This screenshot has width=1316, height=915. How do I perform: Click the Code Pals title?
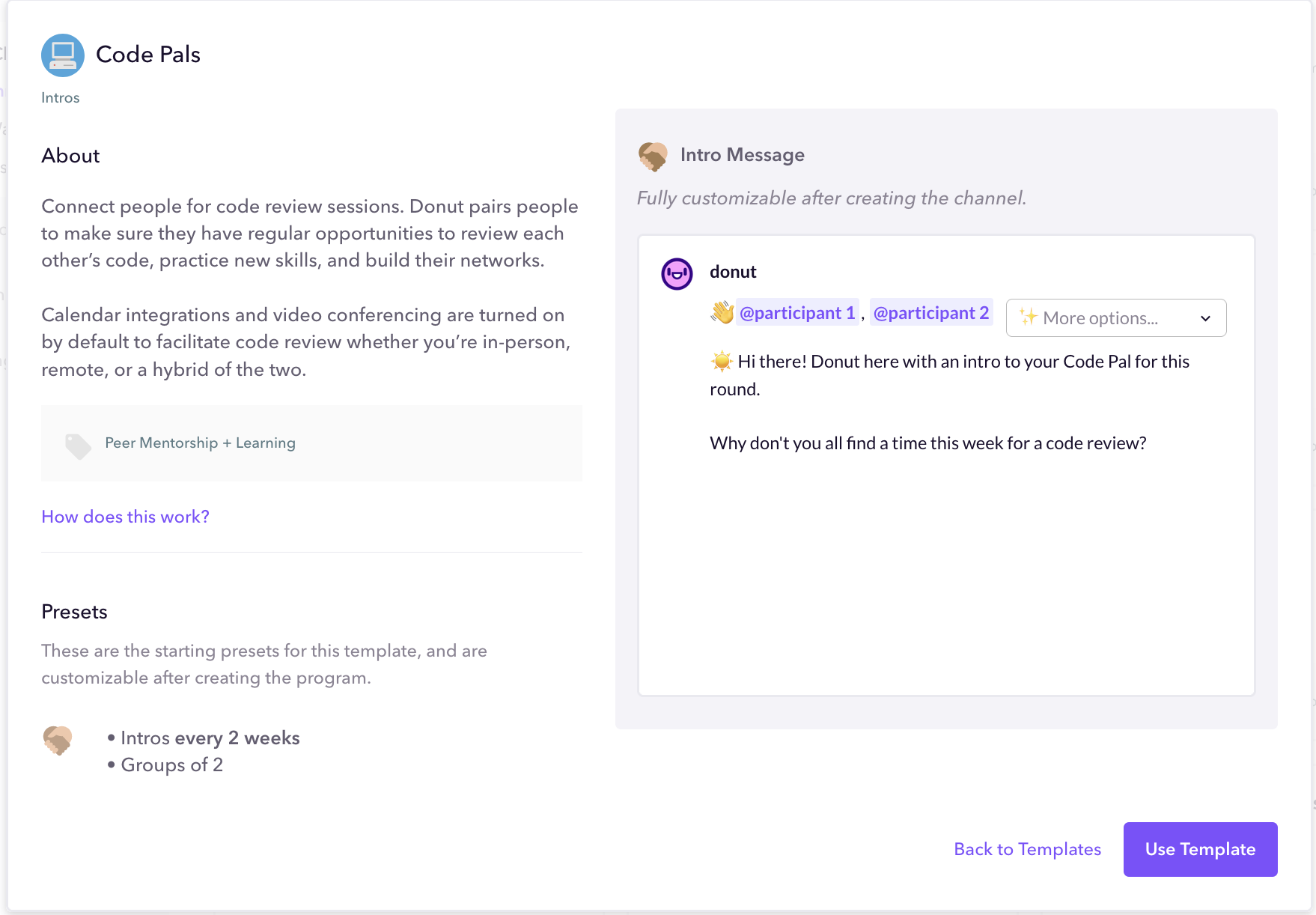coord(148,55)
